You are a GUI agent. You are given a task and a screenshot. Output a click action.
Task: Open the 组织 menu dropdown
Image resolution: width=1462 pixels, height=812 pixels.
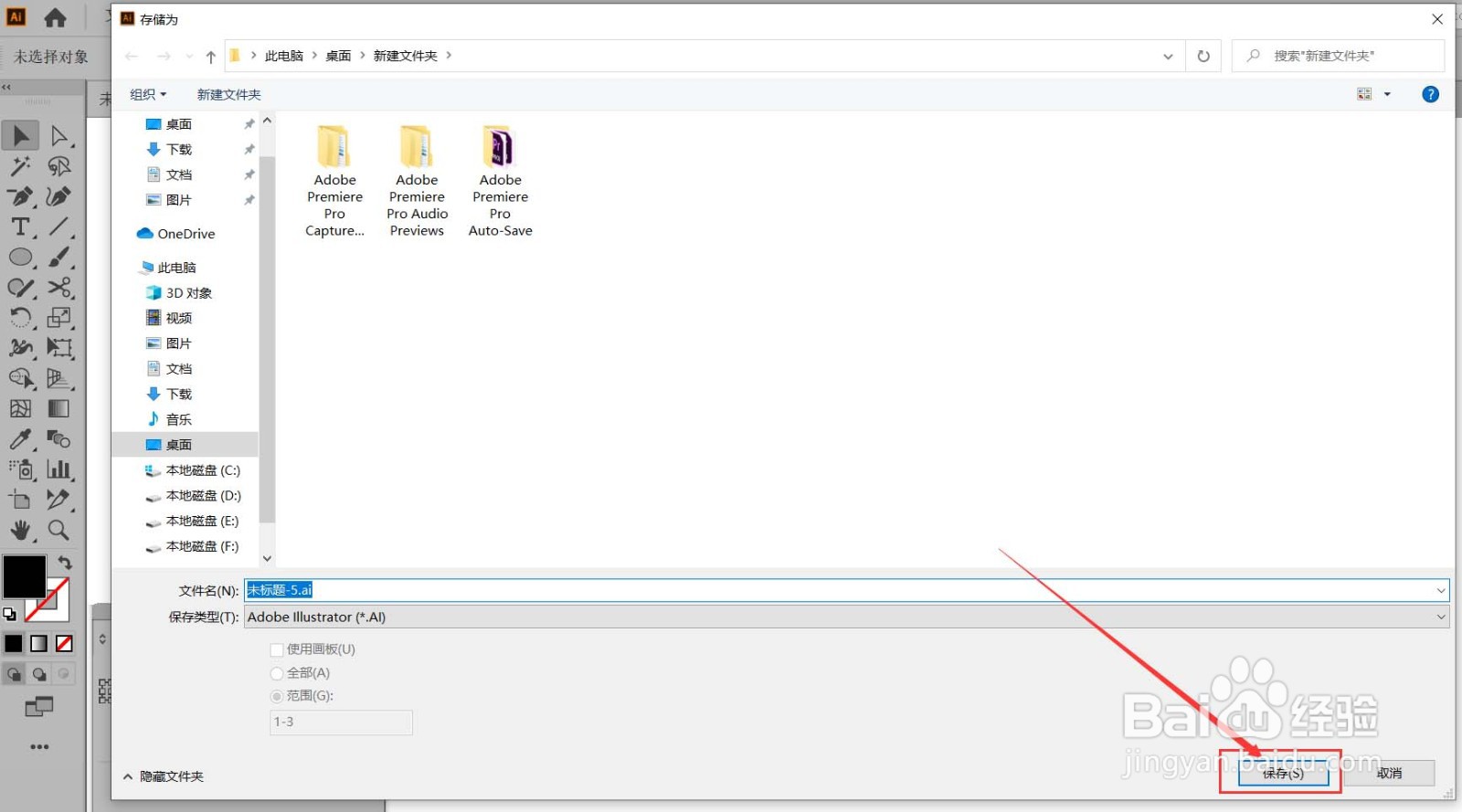point(148,94)
